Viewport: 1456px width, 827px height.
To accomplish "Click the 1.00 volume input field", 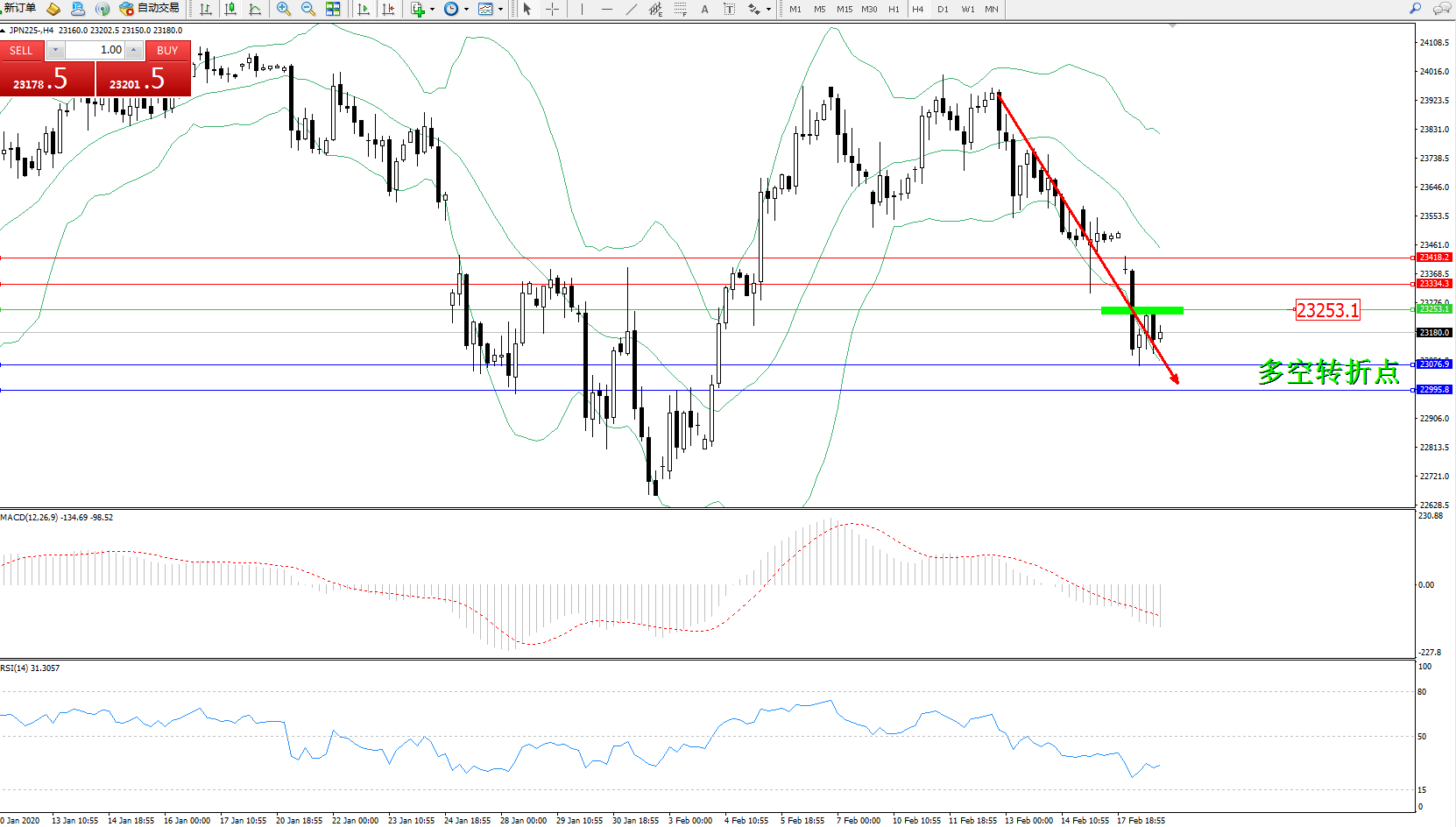I will (x=95, y=50).
